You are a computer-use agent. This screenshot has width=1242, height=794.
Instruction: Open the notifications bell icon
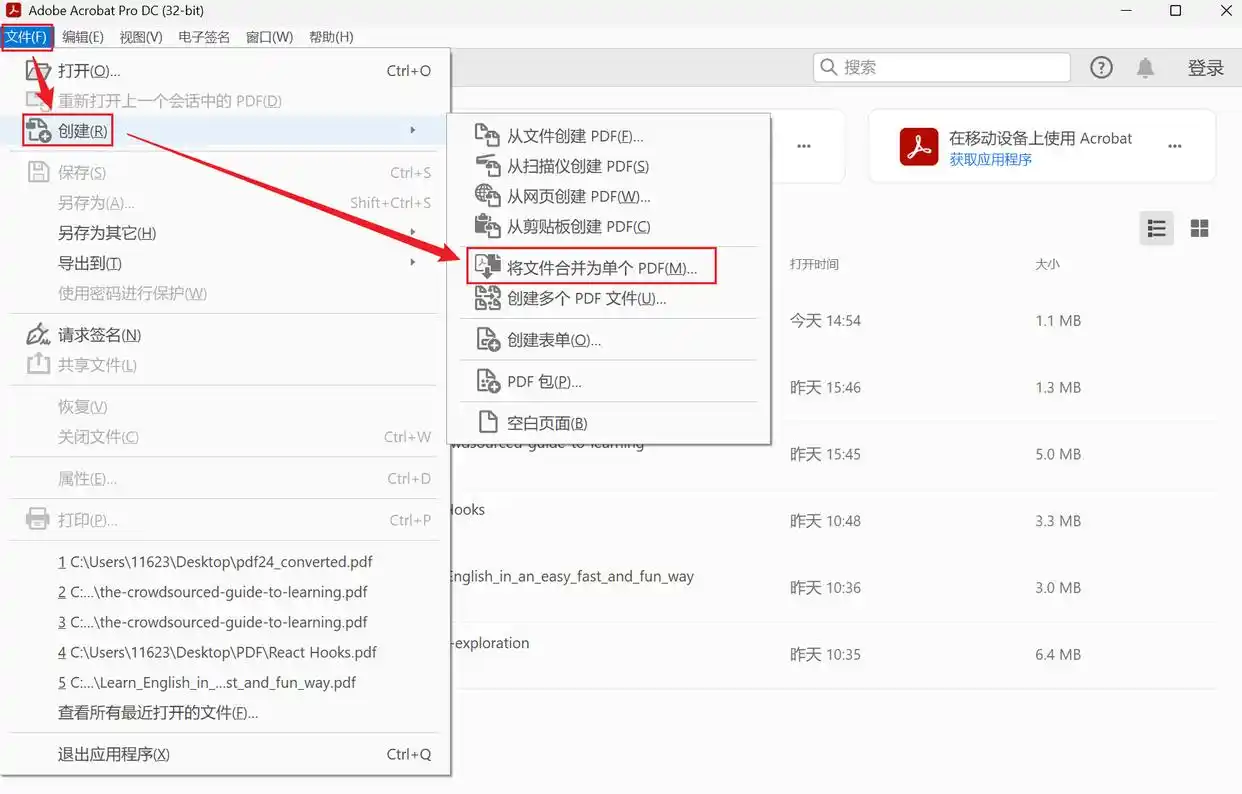(1145, 67)
